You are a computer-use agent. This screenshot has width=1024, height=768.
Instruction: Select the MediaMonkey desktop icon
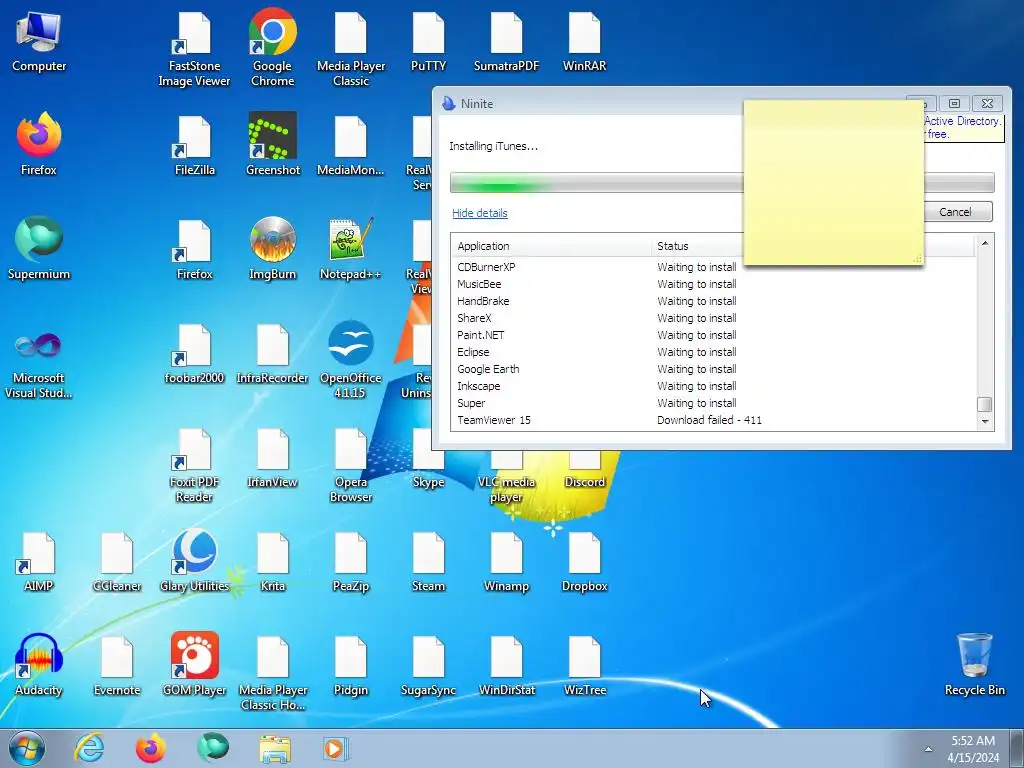351,146
